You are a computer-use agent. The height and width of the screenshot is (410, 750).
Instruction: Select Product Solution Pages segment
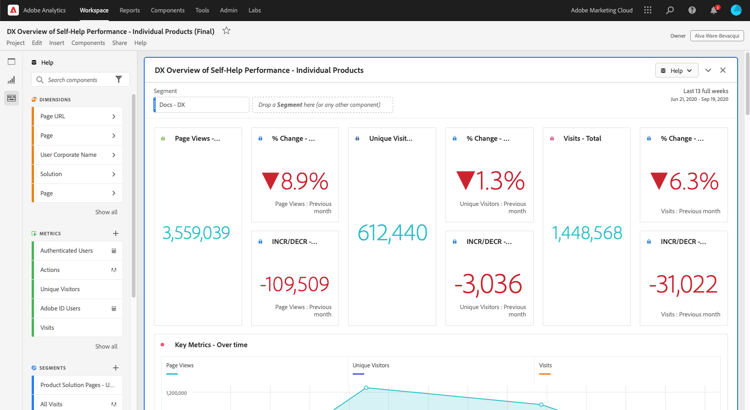[x=77, y=385]
